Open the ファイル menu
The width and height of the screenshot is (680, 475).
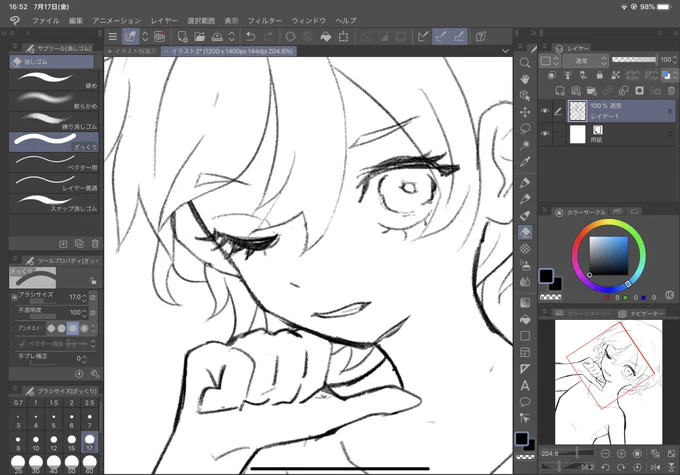46,20
